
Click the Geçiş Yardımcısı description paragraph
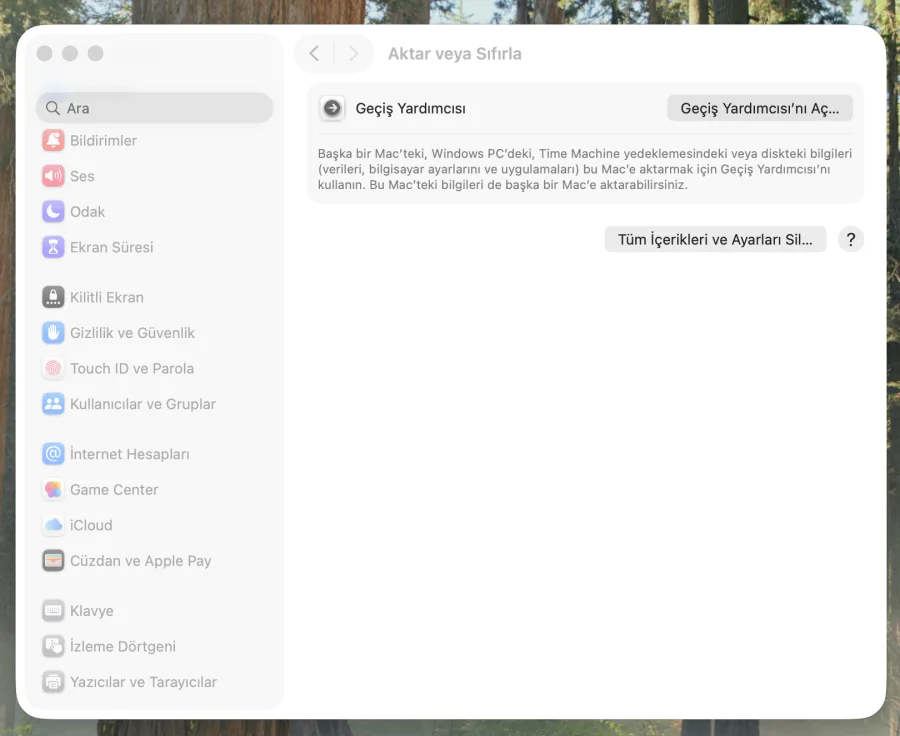[x=585, y=169]
